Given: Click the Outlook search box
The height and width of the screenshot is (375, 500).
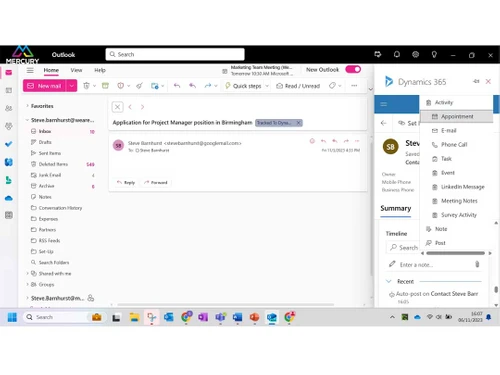Looking at the screenshot, I should pos(175,54).
